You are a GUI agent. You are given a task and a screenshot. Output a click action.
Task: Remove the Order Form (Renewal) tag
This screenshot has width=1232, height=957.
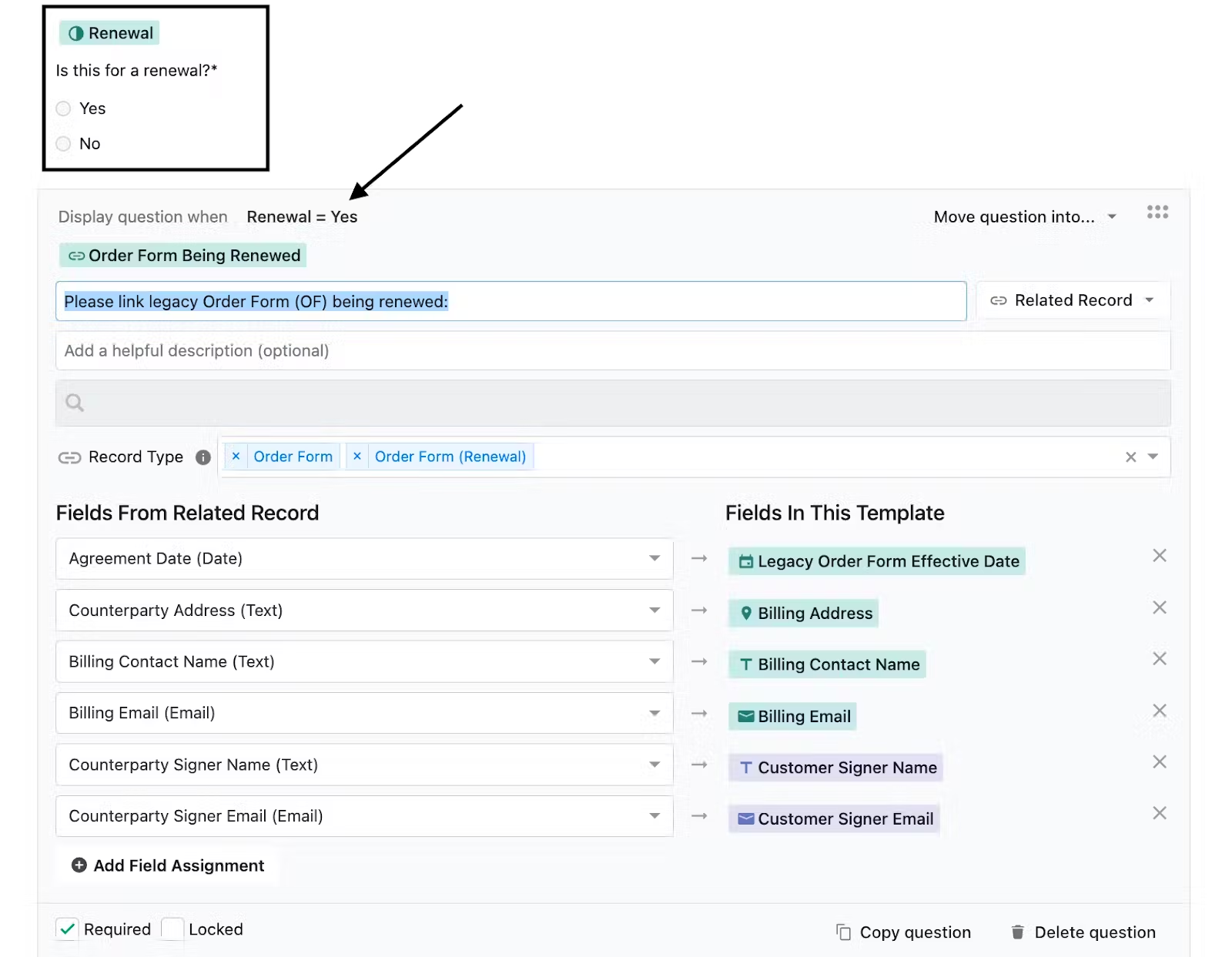tap(357, 457)
